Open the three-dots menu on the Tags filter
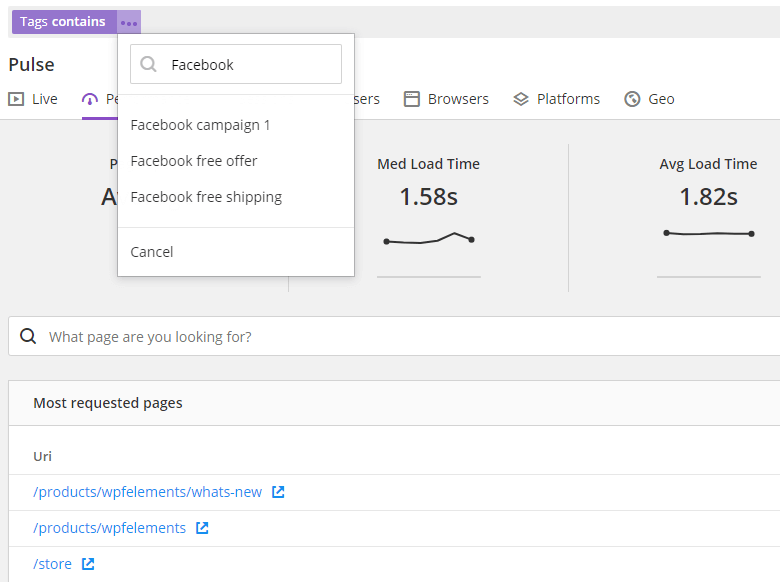780x582 pixels. point(129,22)
